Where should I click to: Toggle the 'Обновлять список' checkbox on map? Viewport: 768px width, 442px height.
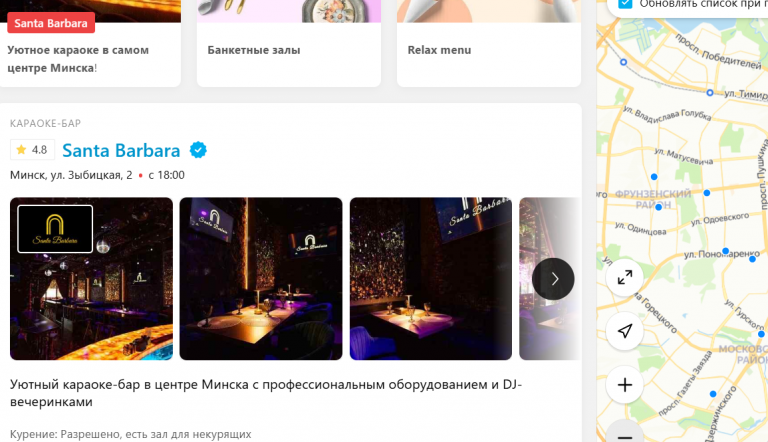coord(625,4)
